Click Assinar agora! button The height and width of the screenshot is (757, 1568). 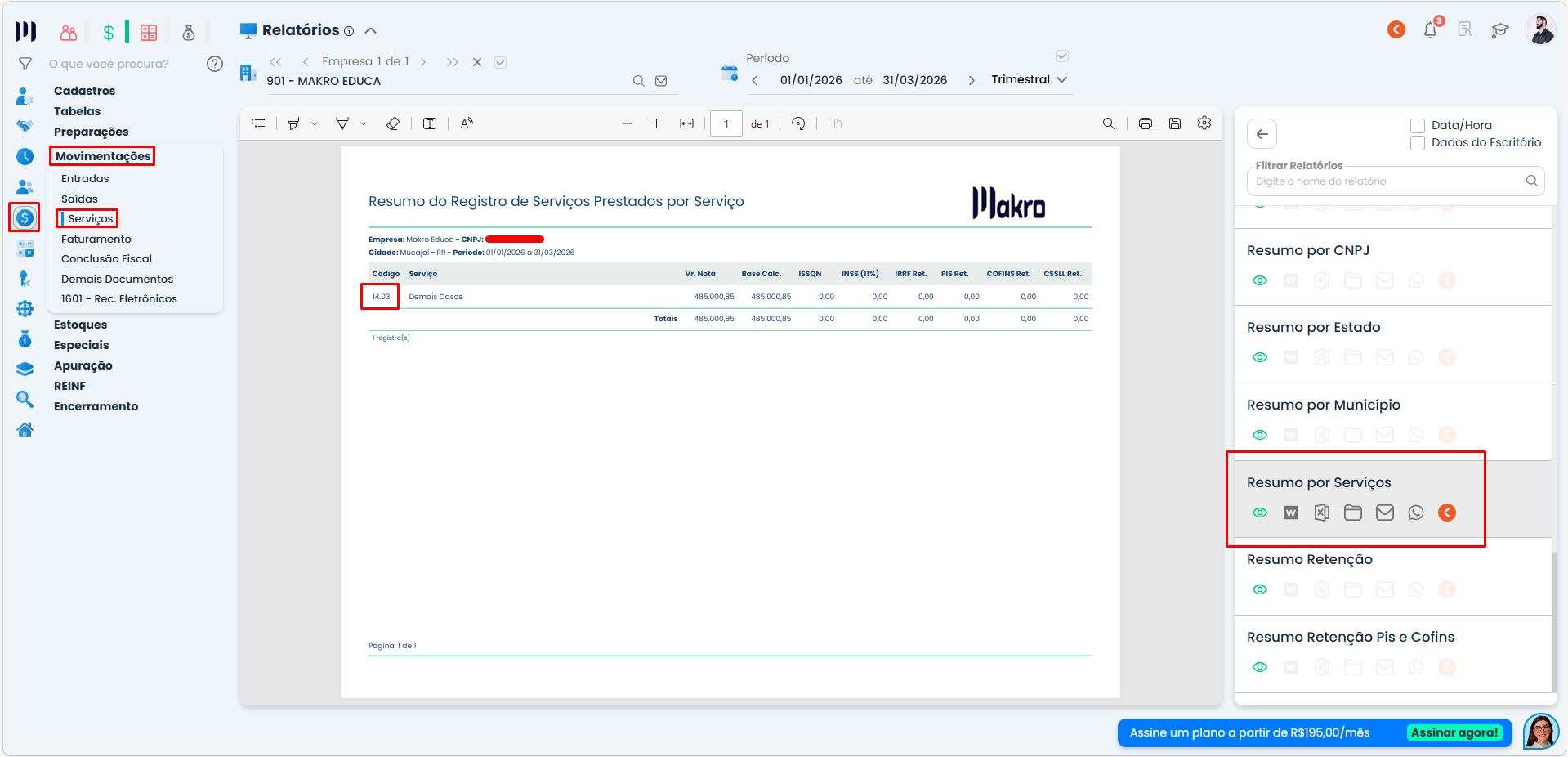1454,732
